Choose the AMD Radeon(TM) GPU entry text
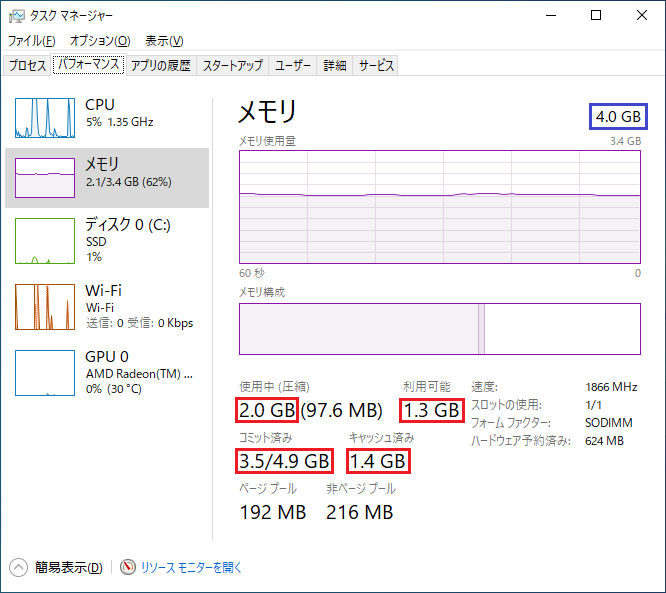666x593 pixels. 139,374
